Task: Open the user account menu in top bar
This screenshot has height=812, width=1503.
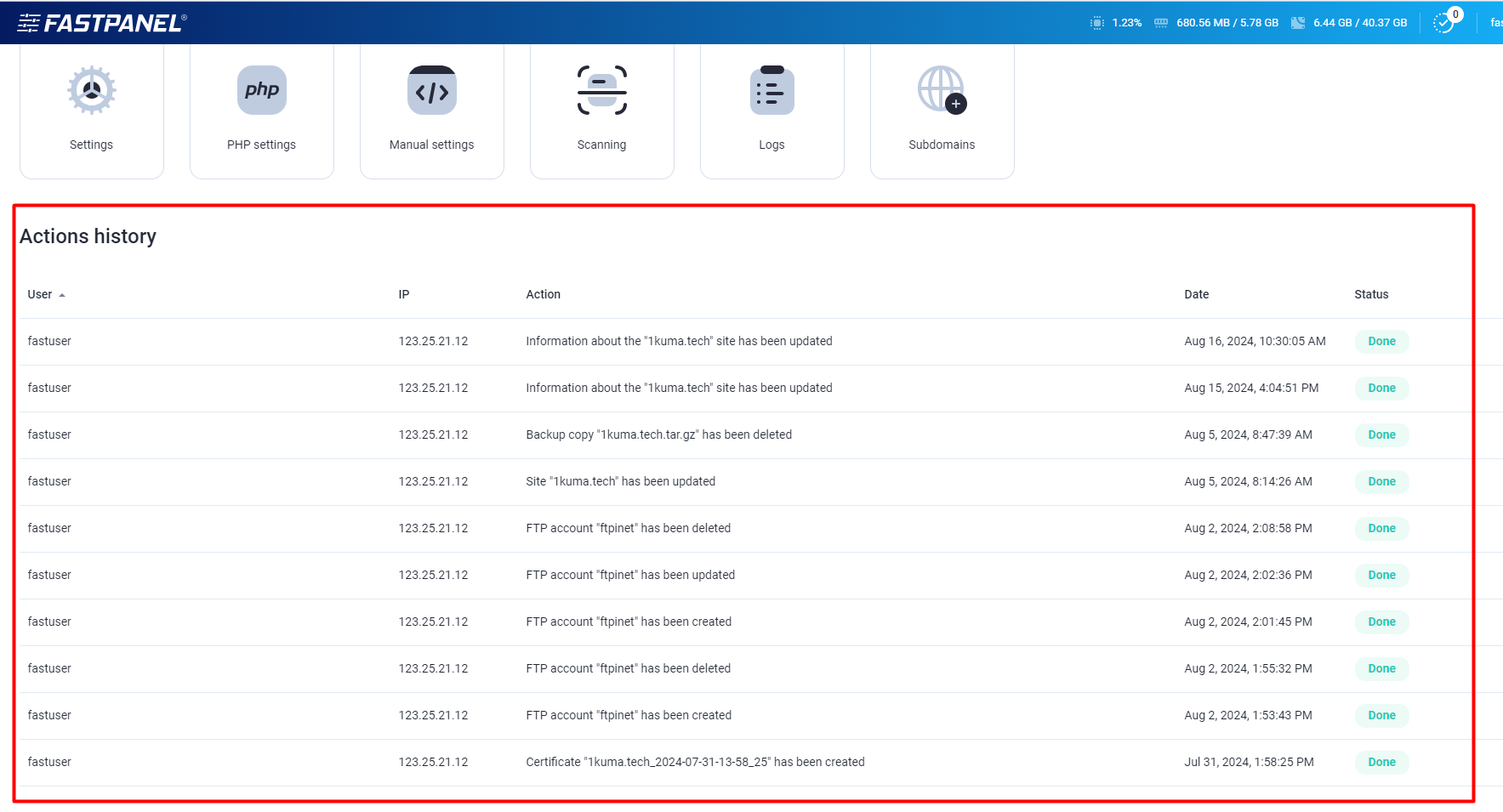Action: click(x=1495, y=22)
